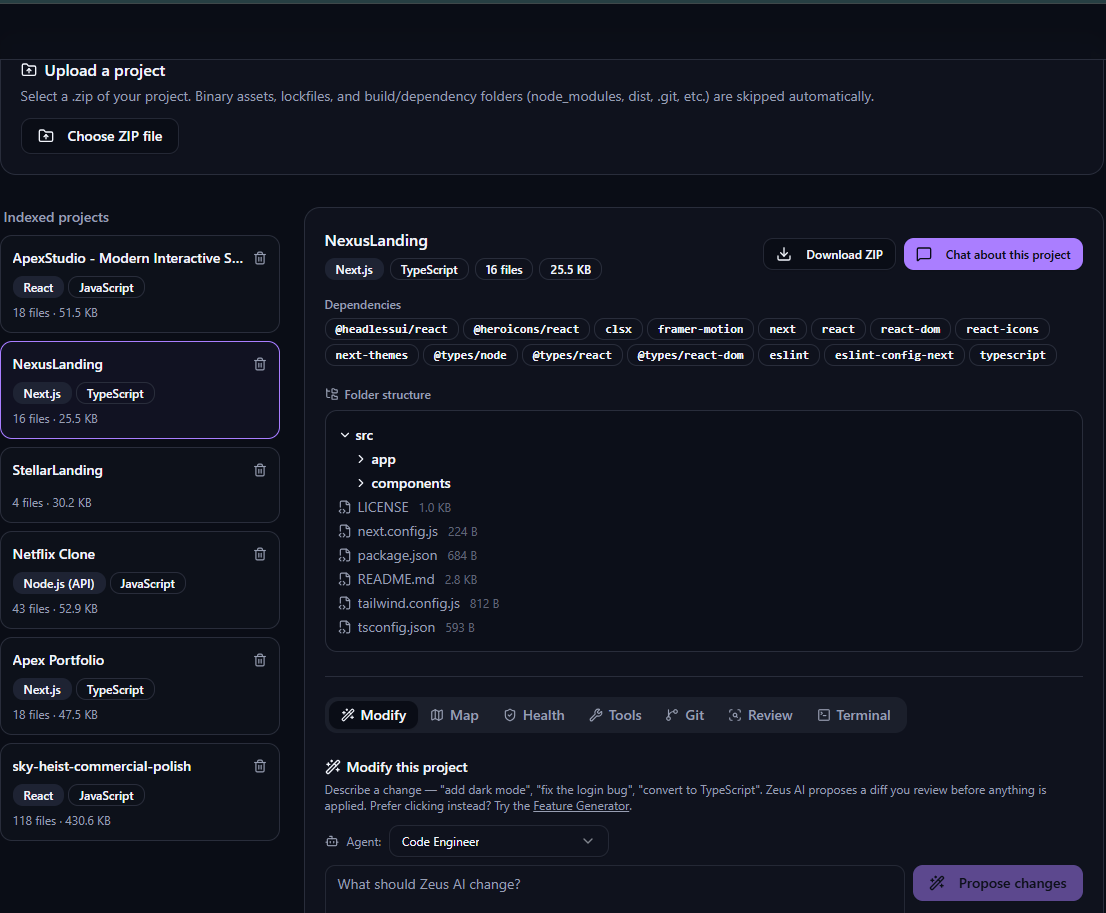This screenshot has height=913, width=1106.
Task: Click the robot icon next to Agent
Action: [x=332, y=841]
